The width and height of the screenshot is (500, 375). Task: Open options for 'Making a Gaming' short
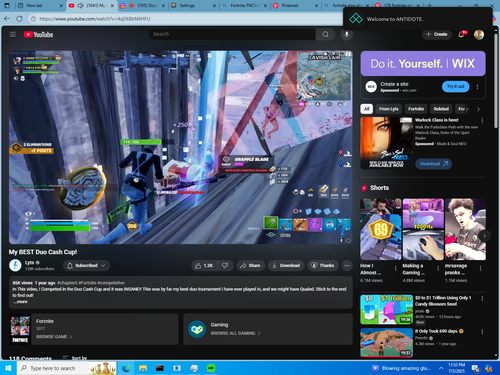[438, 268]
